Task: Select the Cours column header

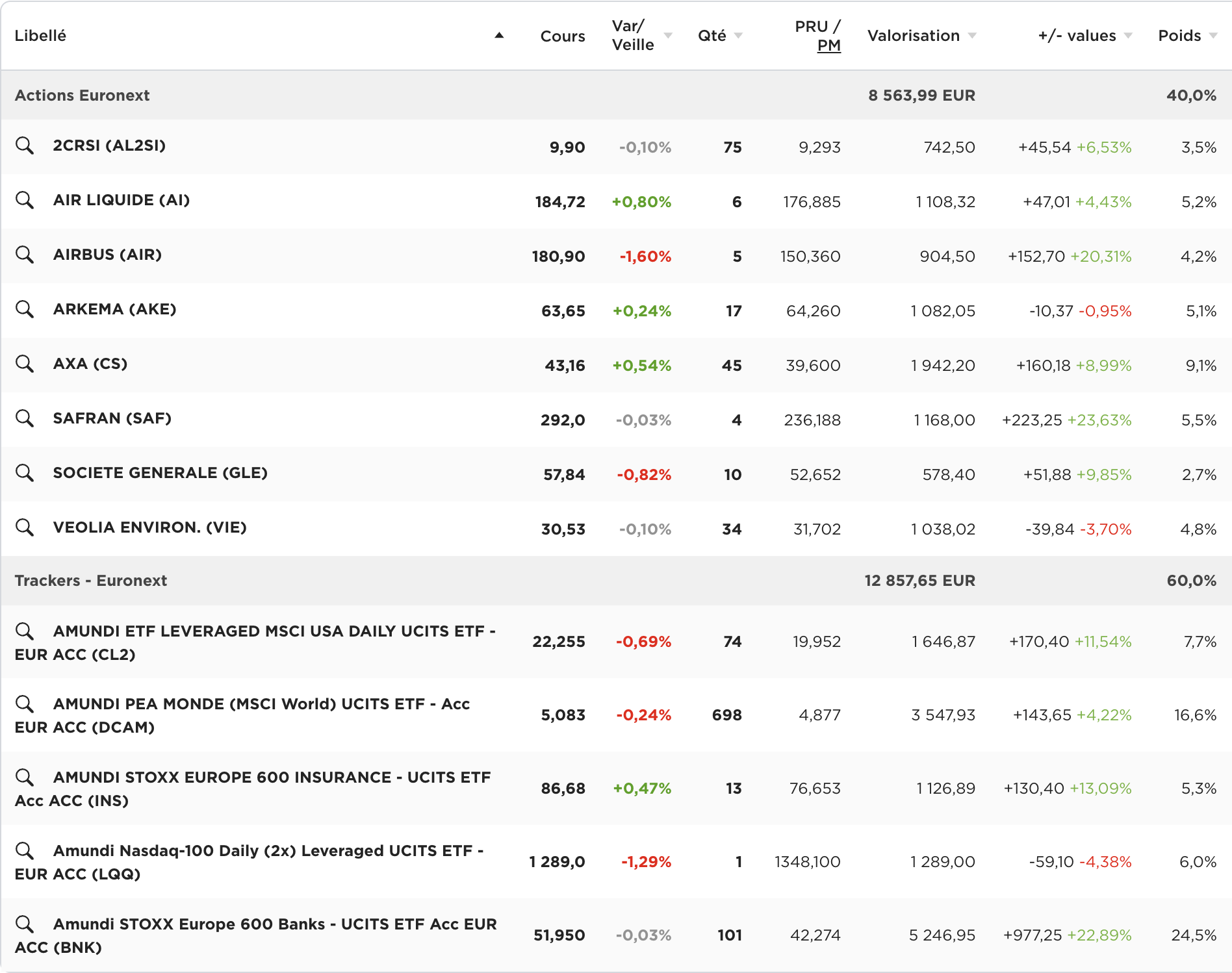Action: 562,36
